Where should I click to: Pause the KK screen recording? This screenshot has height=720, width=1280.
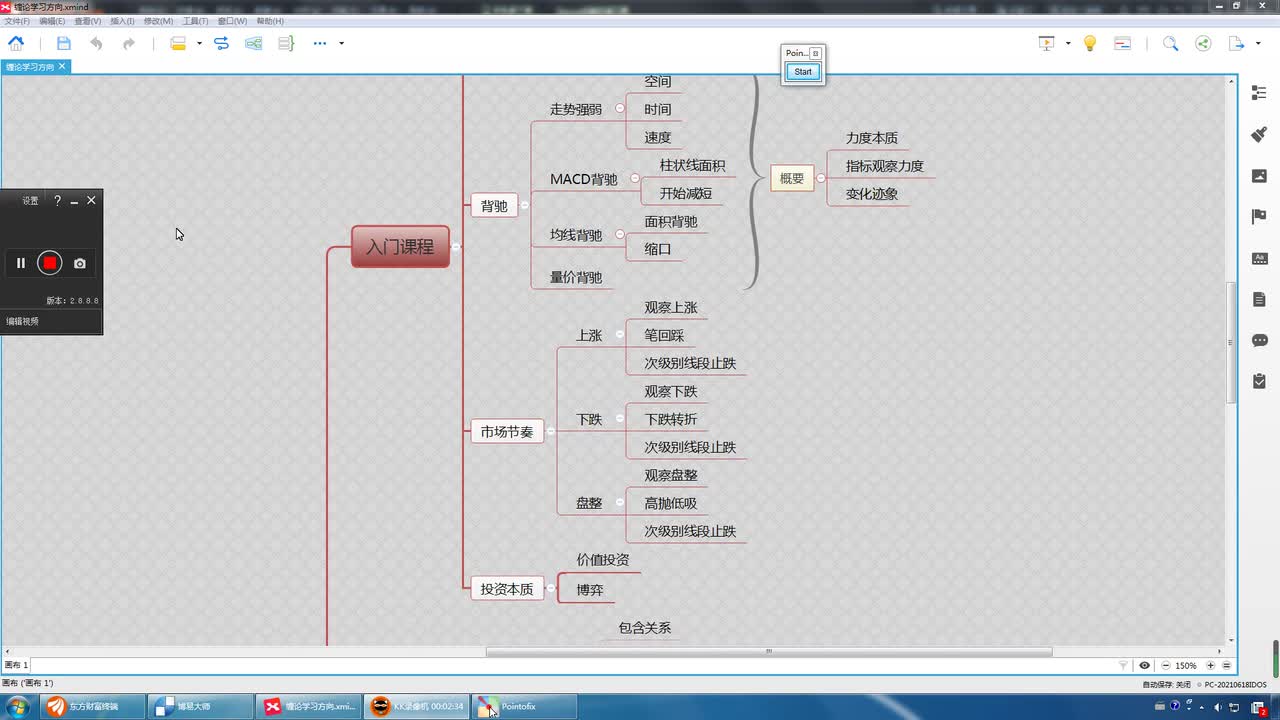tap(20, 263)
